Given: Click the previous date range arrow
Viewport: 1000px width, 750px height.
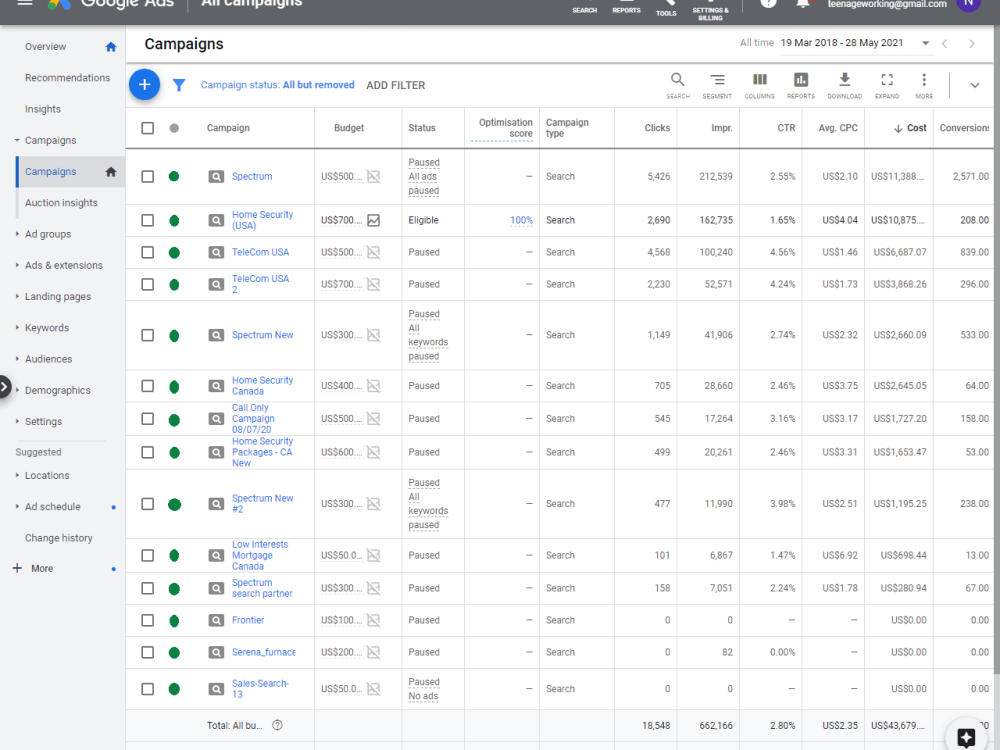Looking at the screenshot, I should [945, 43].
